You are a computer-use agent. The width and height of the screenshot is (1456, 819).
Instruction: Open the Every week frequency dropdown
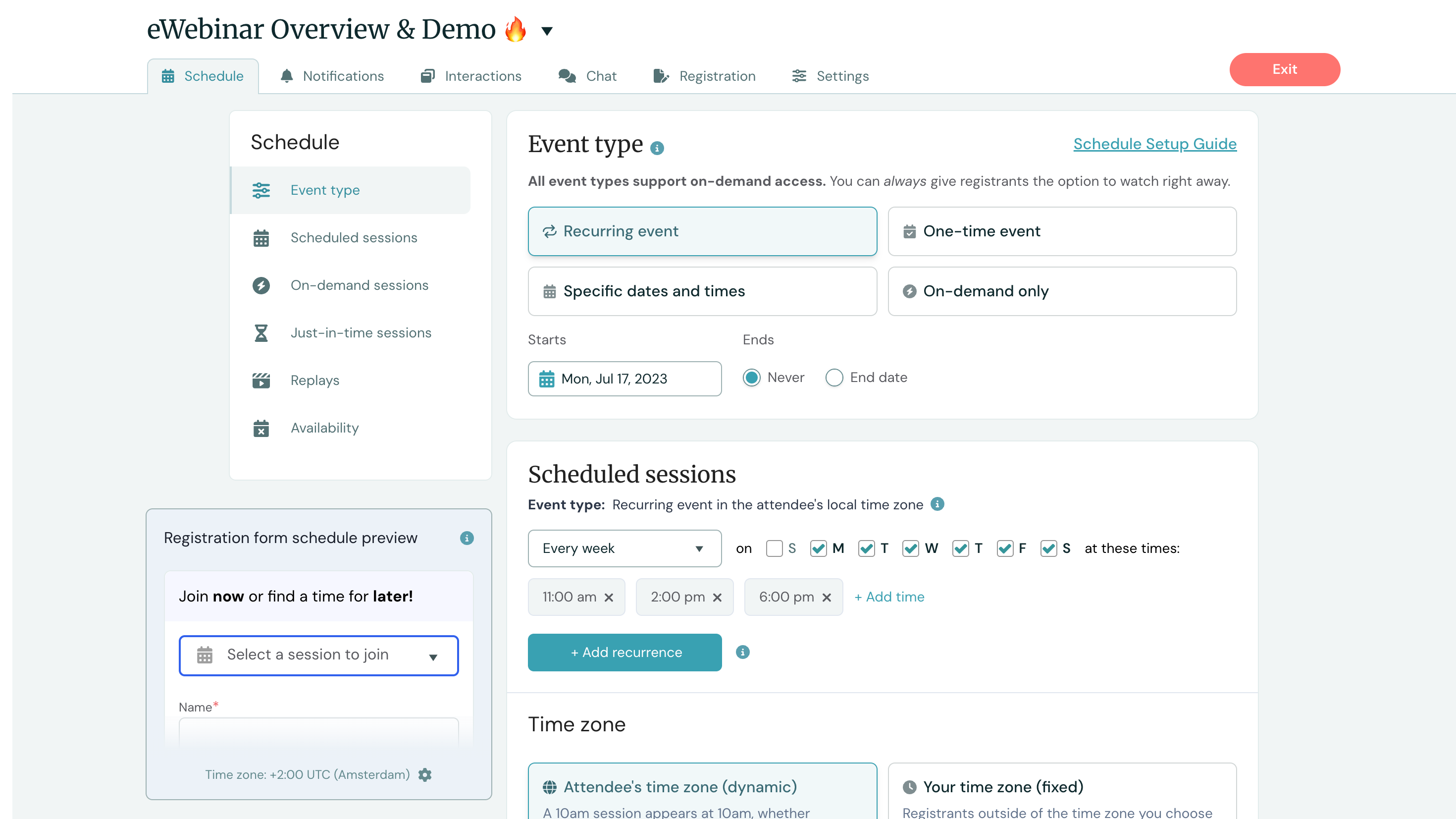click(624, 548)
